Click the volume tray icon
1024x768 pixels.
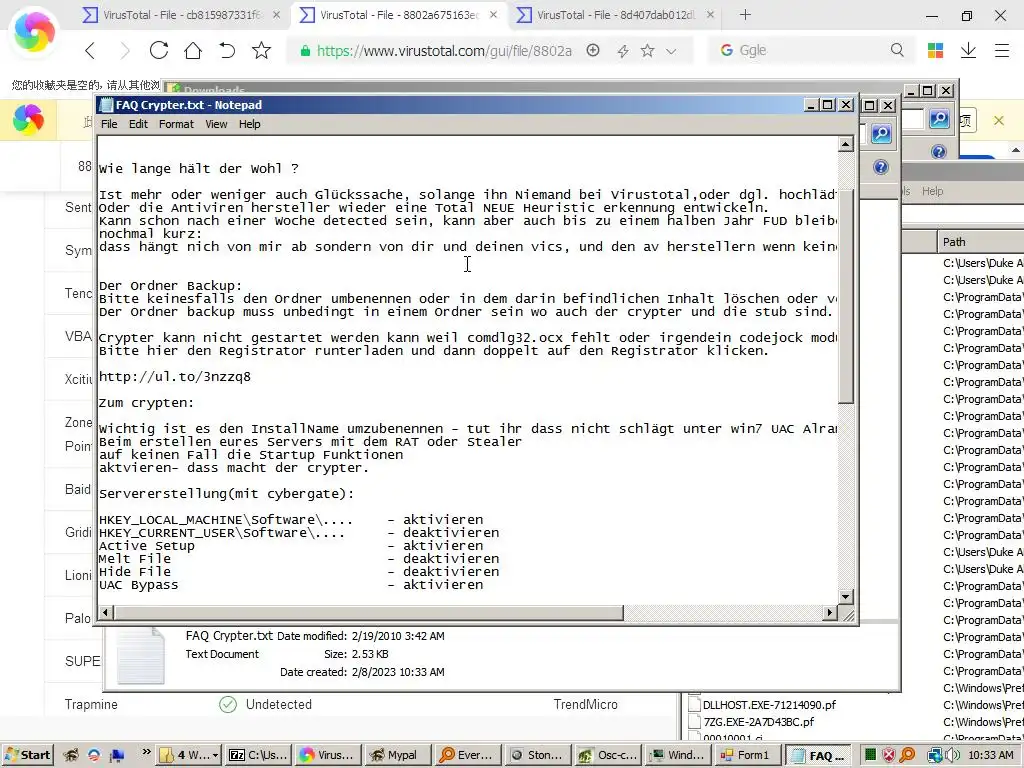(x=952, y=755)
